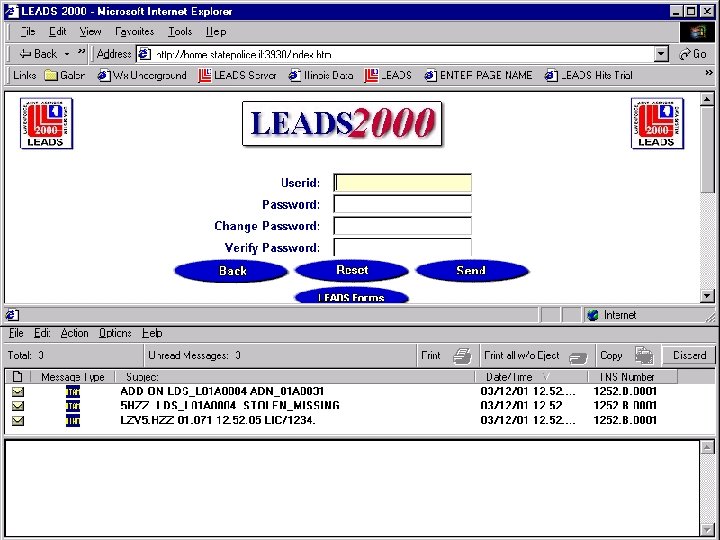Image resolution: width=720 pixels, height=540 pixels.
Task: Click the Internet zone globe icon
Action: pyautogui.click(x=593, y=315)
